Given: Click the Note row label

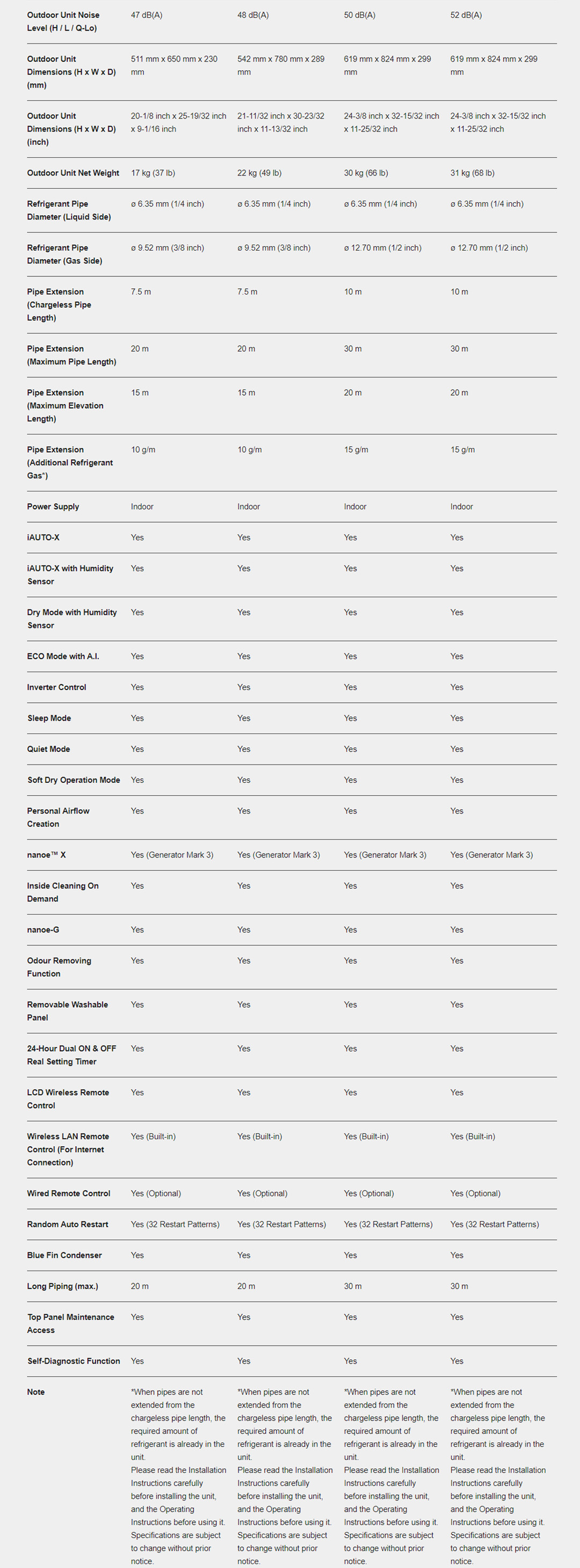Looking at the screenshot, I should coord(35,1392).
